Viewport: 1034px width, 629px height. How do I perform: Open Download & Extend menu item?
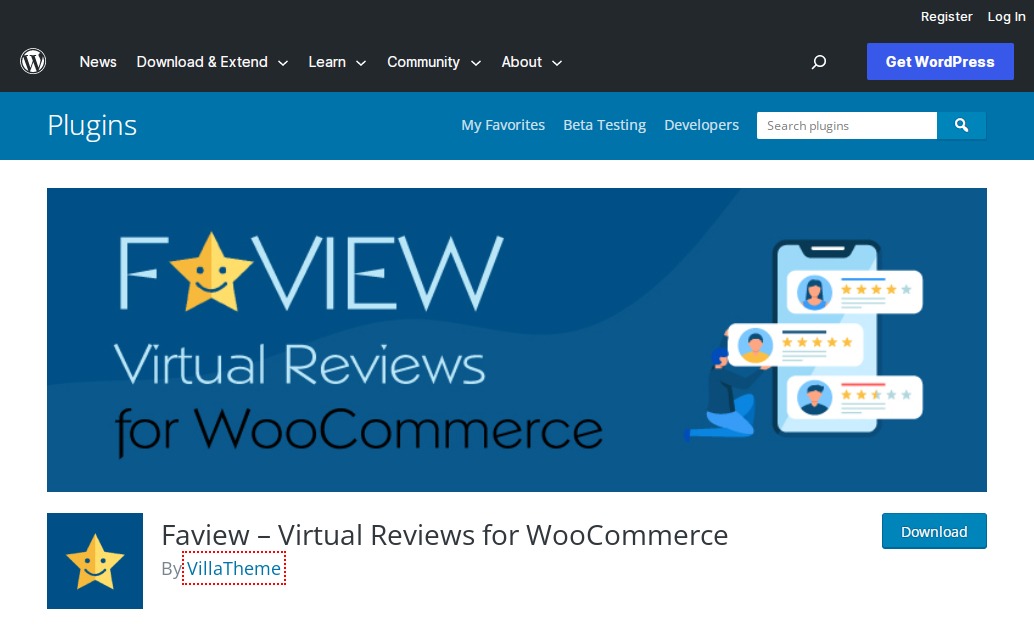point(202,62)
